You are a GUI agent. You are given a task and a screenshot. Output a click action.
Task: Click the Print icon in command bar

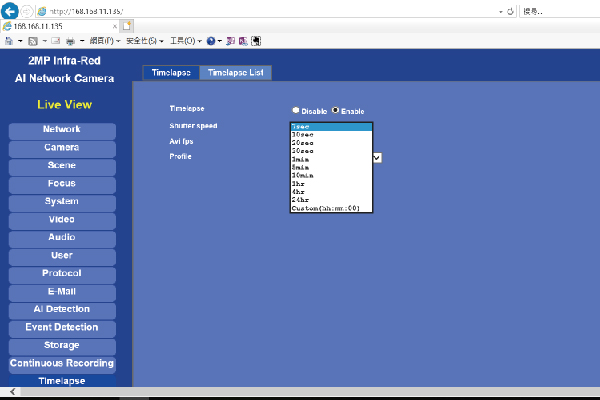pos(70,41)
